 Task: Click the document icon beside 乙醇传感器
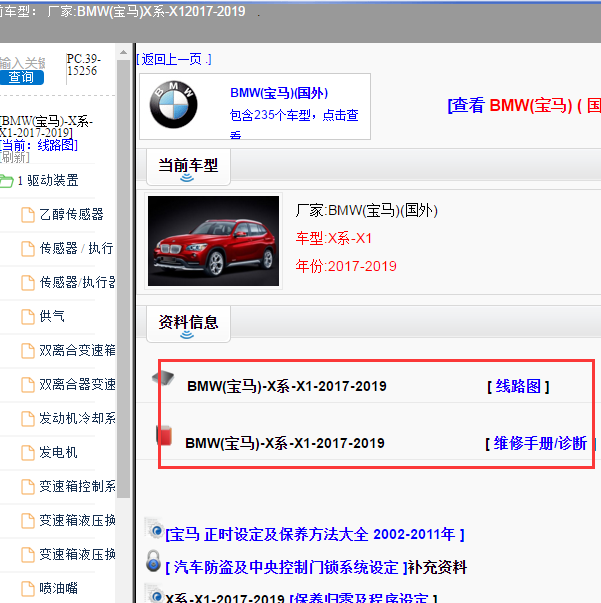(28, 215)
